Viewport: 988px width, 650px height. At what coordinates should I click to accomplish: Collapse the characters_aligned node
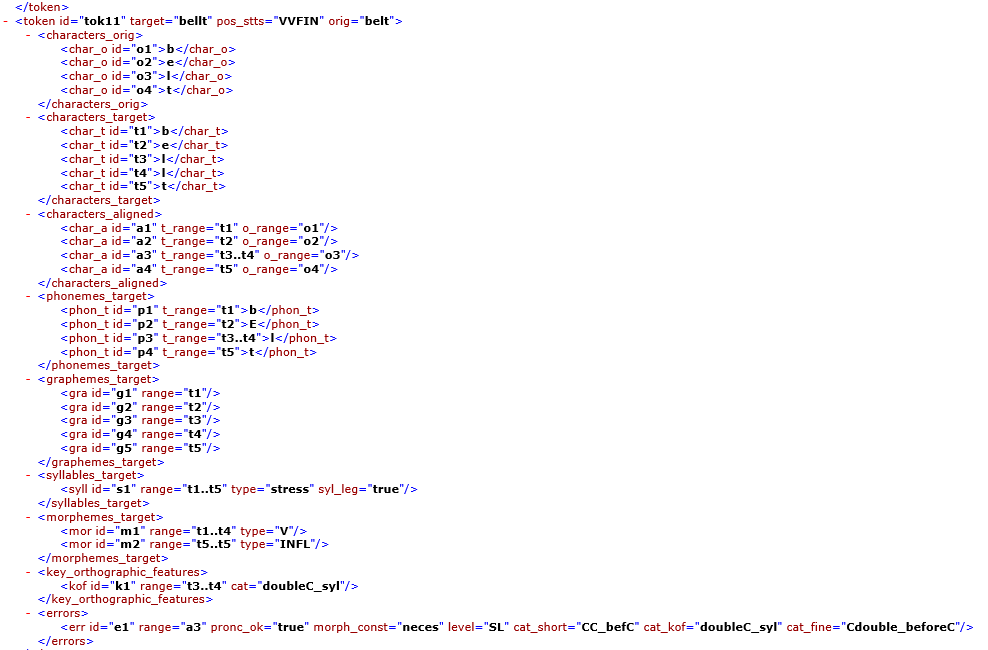tap(29, 214)
